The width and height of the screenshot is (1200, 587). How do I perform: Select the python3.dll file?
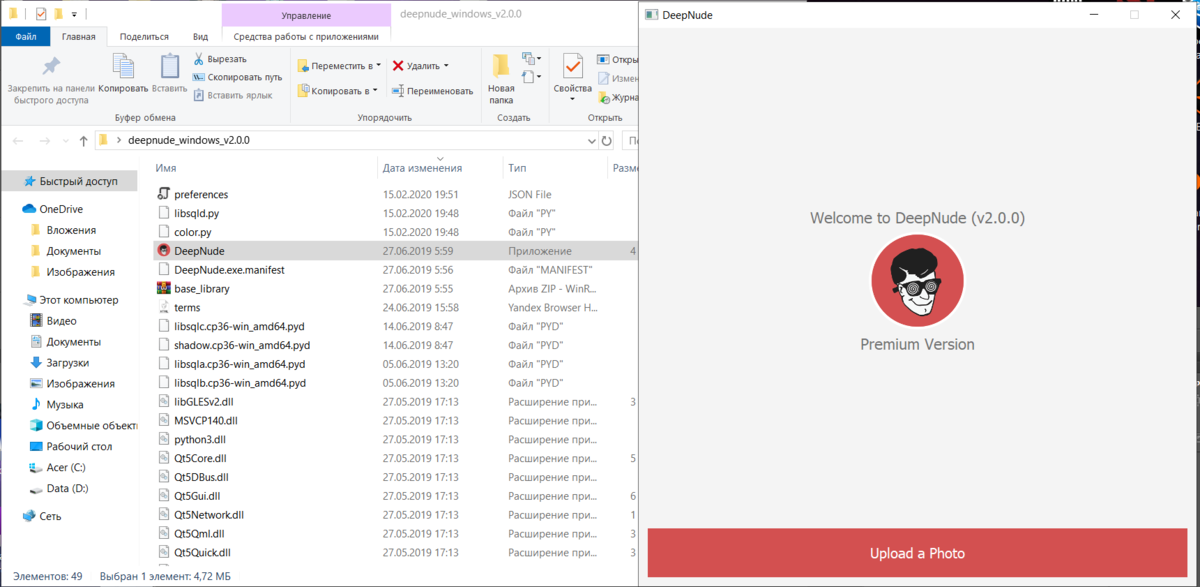199,439
